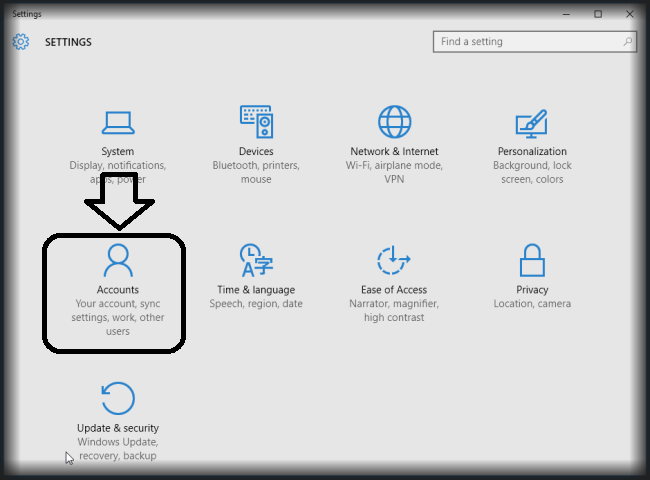
Task: Click 'Windows Update, recovery, backup' description
Action: 118,449
